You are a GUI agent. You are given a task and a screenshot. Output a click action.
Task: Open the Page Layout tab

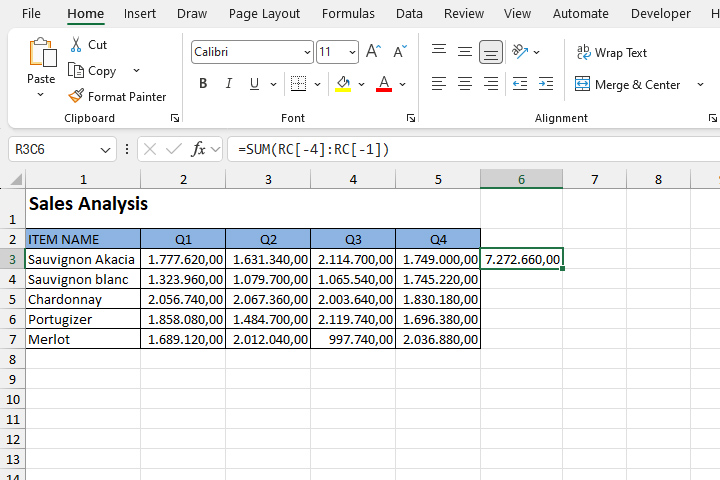click(x=264, y=14)
